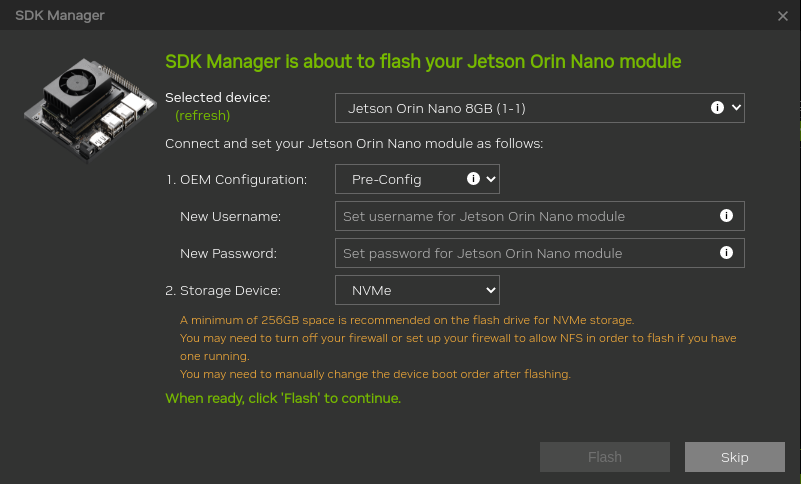The width and height of the screenshot is (801, 484).
Task: Click the Jetson Orin Nano board image
Action: 90,110
